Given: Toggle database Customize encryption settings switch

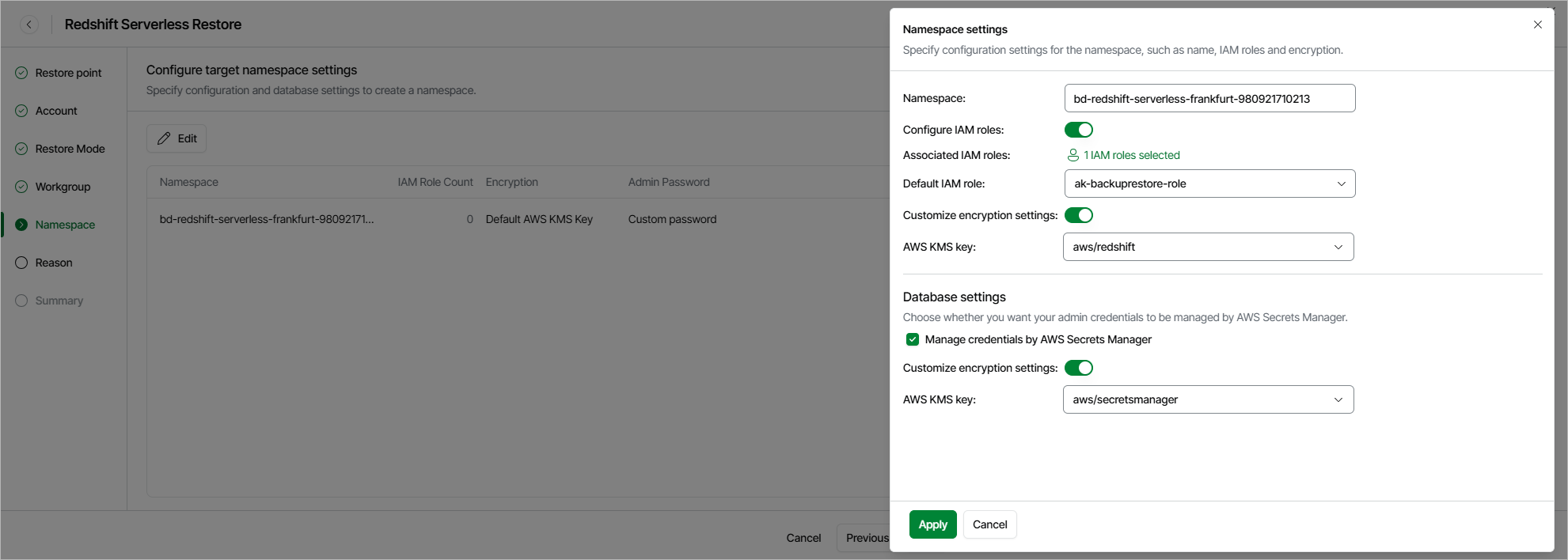Looking at the screenshot, I should pos(1078,368).
